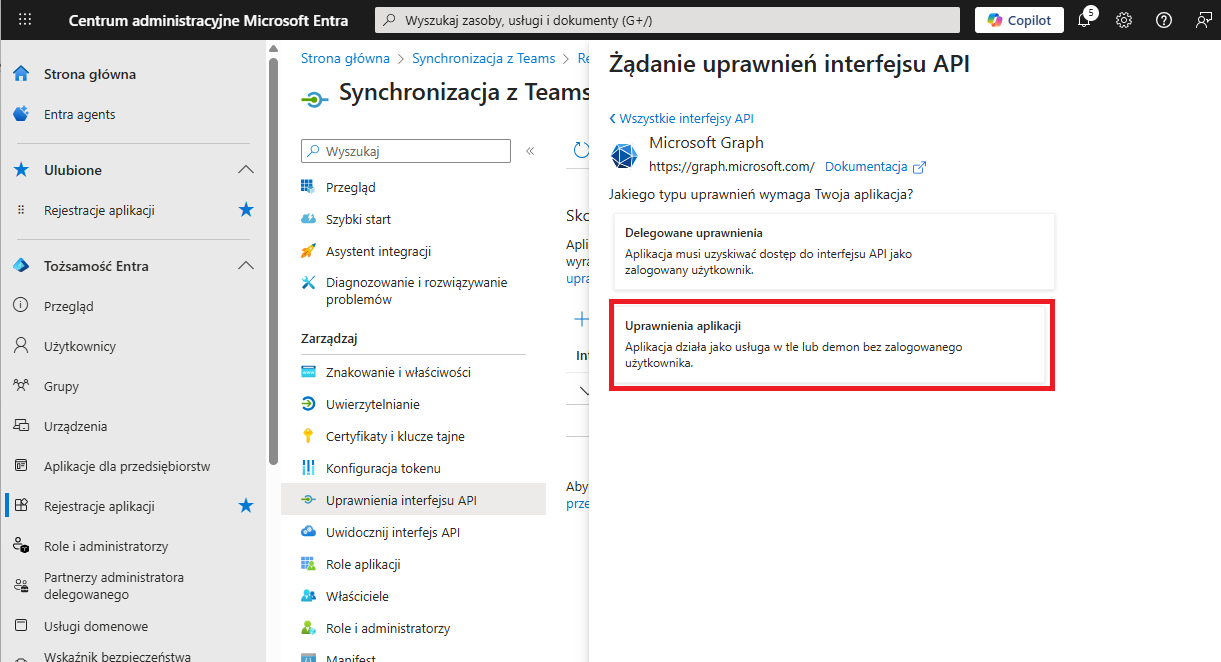1221x662 pixels.
Task: Collapse the resource menu with double chevron
Action: click(x=530, y=151)
